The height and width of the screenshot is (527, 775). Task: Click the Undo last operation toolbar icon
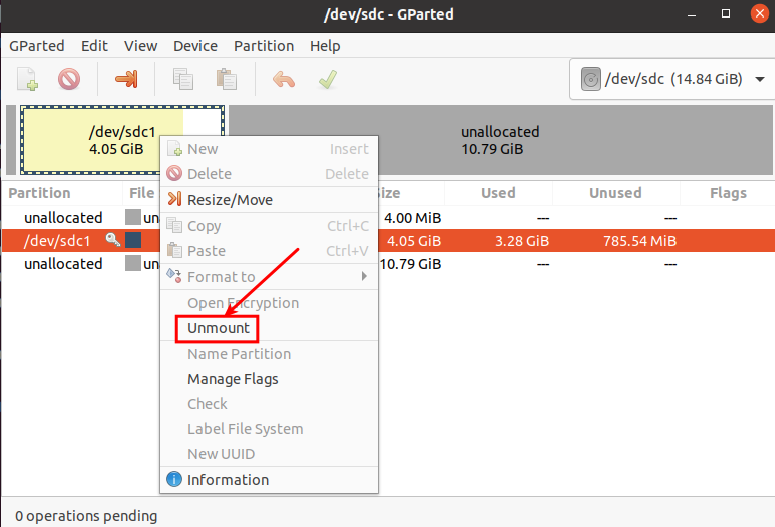pyautogui.click(x=284, y=79)
